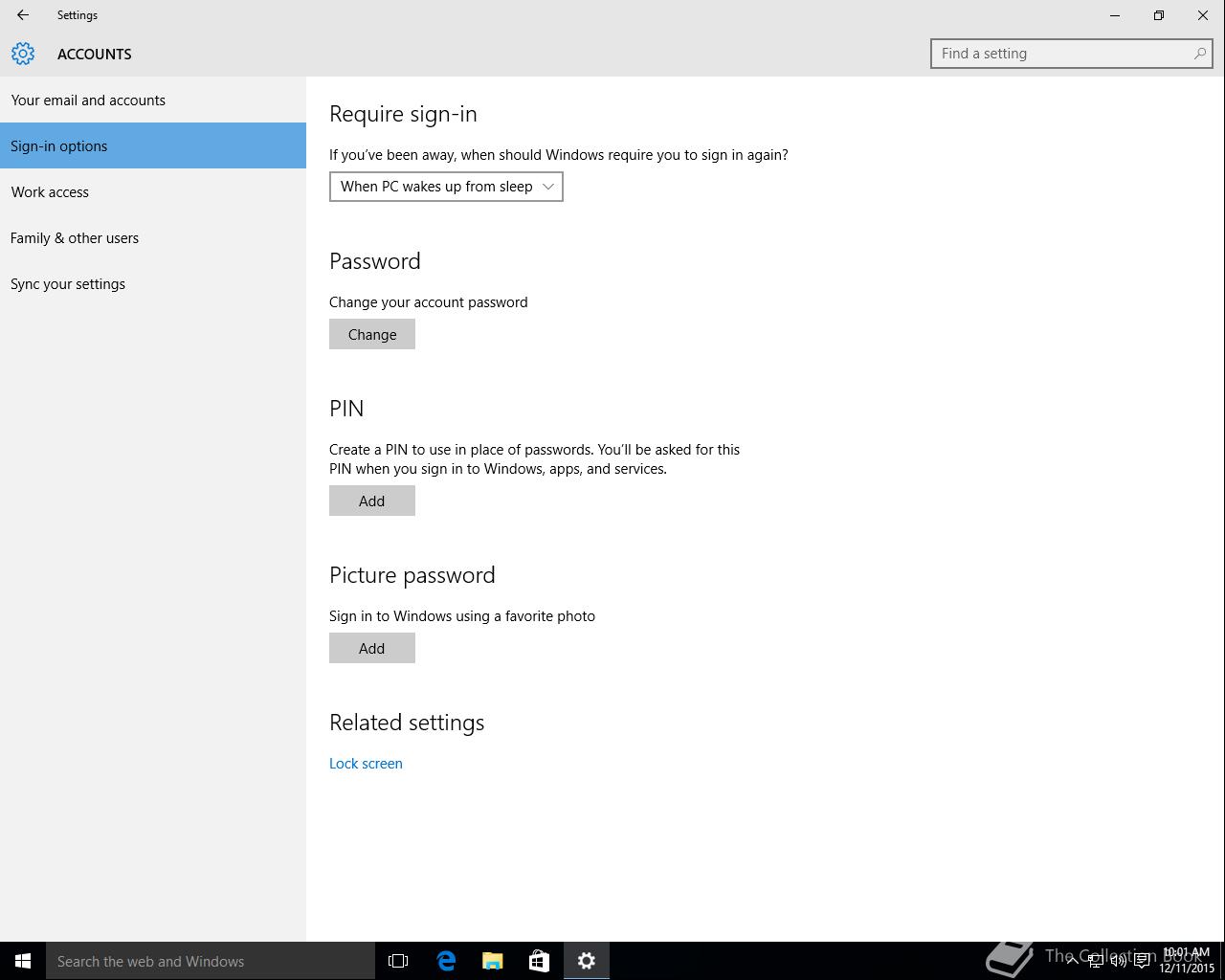Viewport: 1225px width, 980px height.
Task: Click Search the web and Windows box
Action: coord(211,961)
